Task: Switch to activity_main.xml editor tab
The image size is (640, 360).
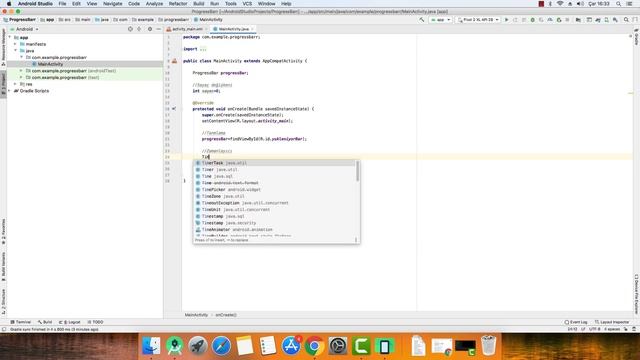Action: (187, 29)
